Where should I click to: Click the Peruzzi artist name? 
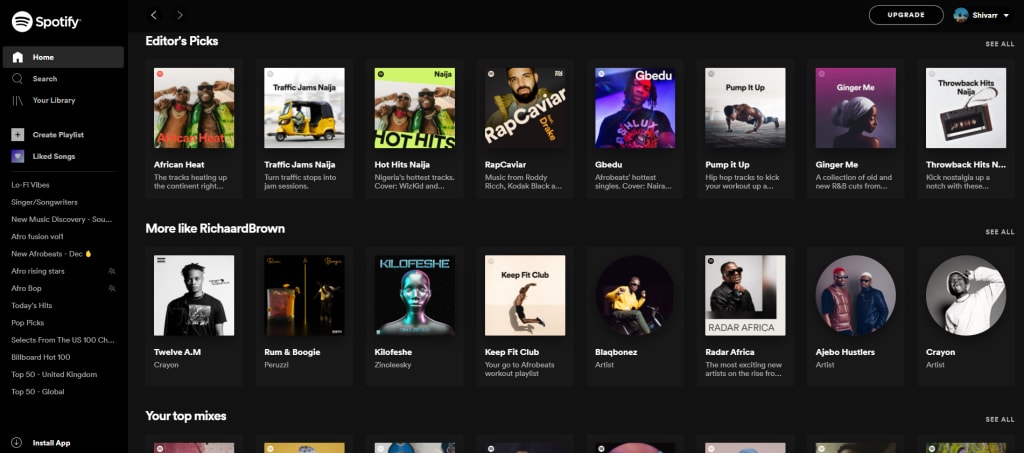pos(277,365)
